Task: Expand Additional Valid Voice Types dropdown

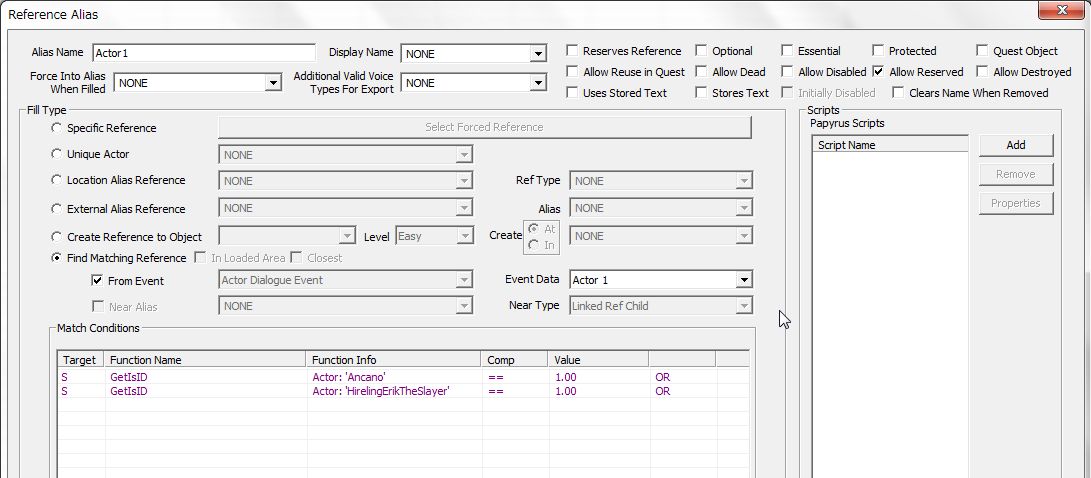Action: [x=538, y=84]
